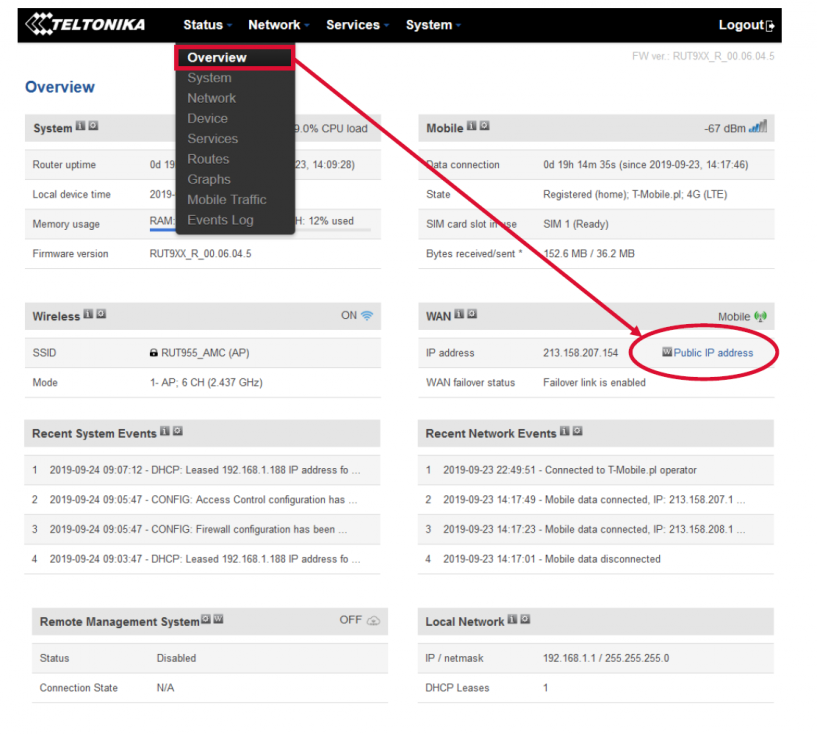The image size is (817, 734).
Task: Click Firewall configuration event row
Action: point(202,529)
